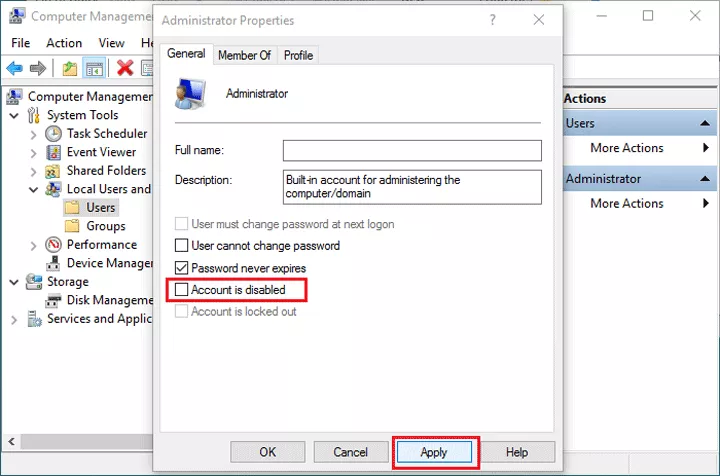Viewport: 720px width, 476px height.
Task: Close the Administrator Properties dialog
Action: click(x=539, y=20)
